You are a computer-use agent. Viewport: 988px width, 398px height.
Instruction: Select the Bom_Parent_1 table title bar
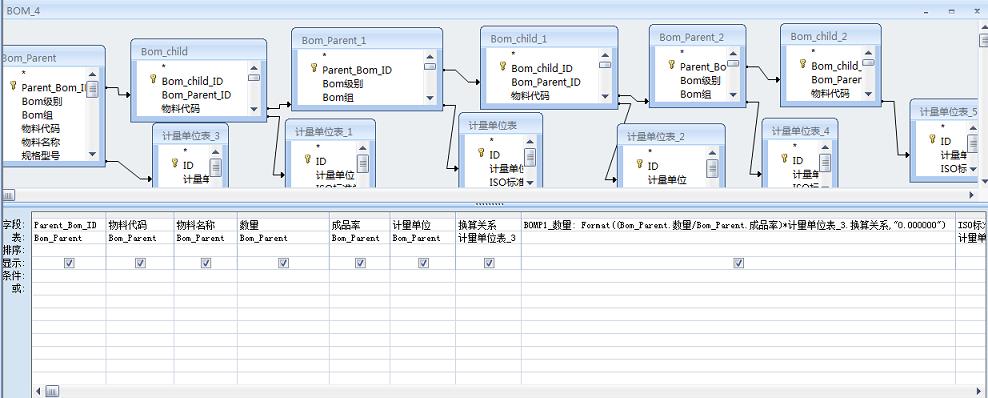pyautogui.click(x=367, y=40)
